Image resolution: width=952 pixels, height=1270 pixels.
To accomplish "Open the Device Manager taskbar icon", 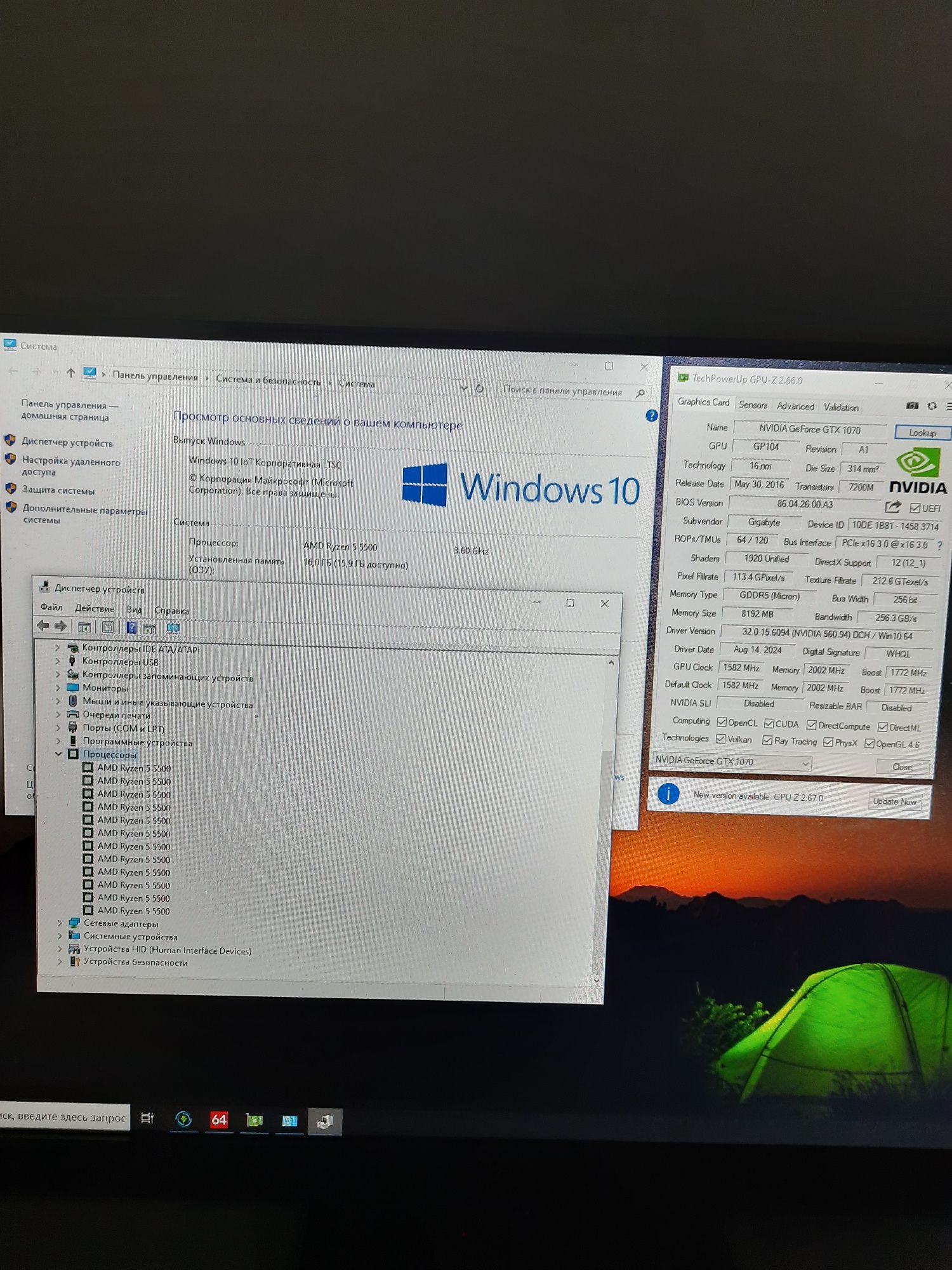I will coord(325,1122).
